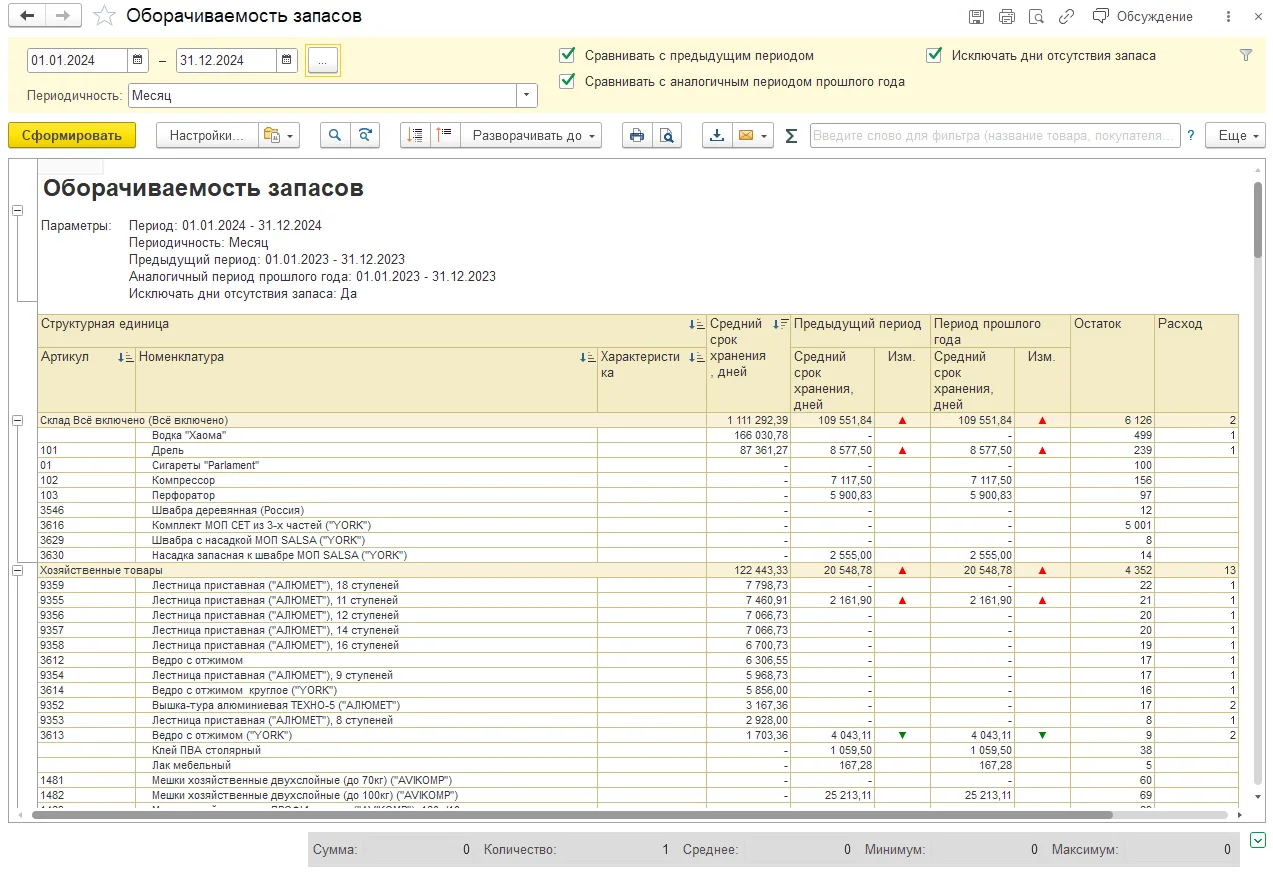Image resolution: width=1273 pixels, height=874 pixels.
Task: Open the 'Еще' dropdown menu
Action: coord(1236,136)
